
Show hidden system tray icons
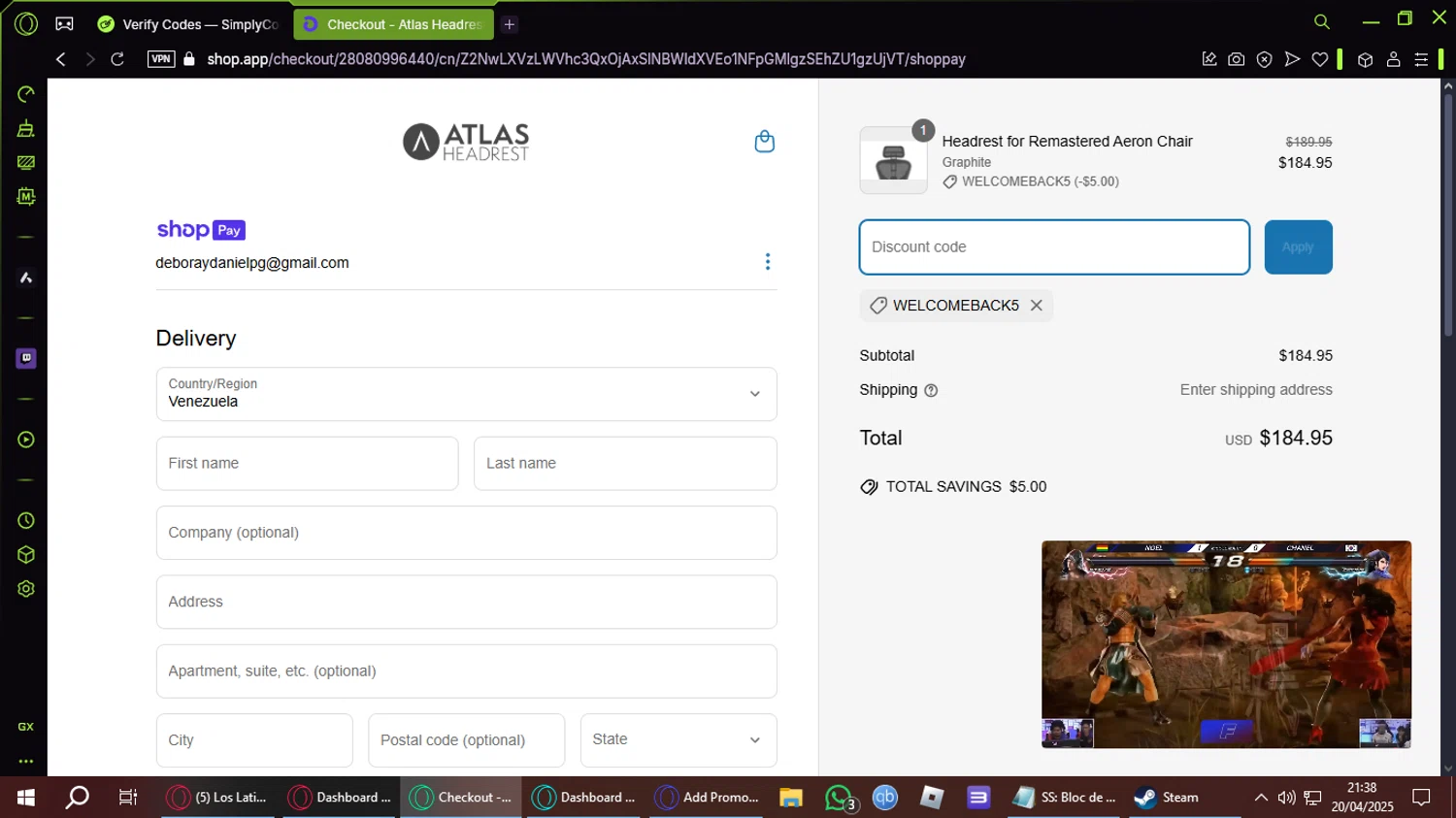click(x=1261, y=798)
